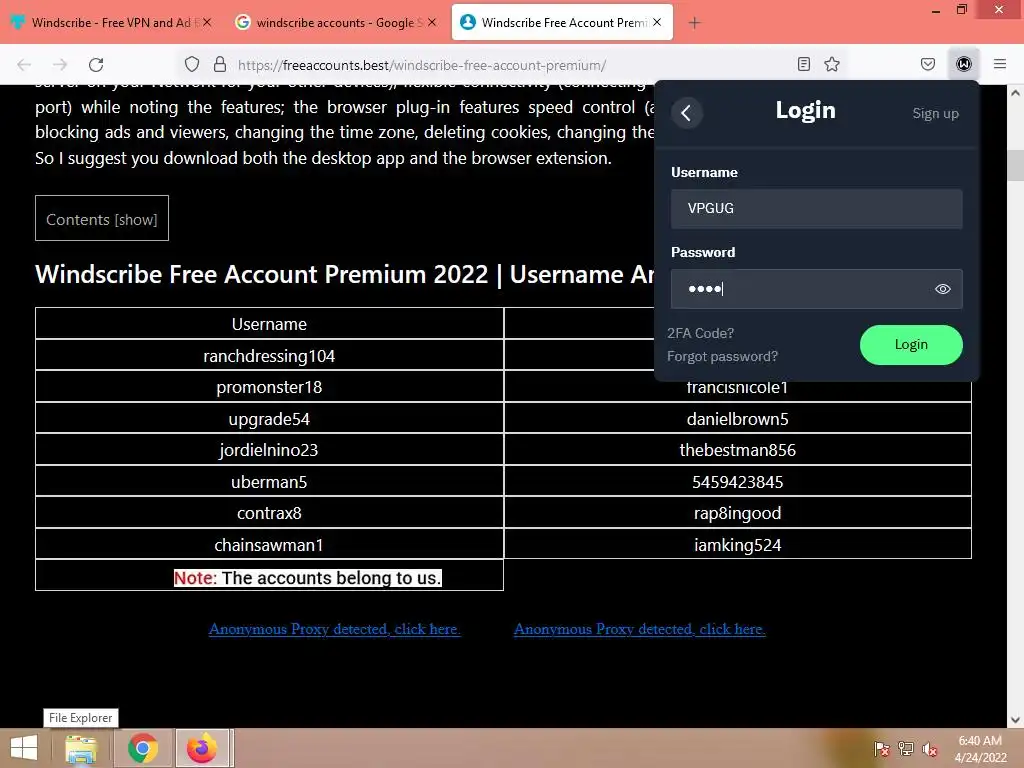Close the Windscribe Free VPN tab
The width and height of the screenshot is (1024, 768).
tap(207, 22)
